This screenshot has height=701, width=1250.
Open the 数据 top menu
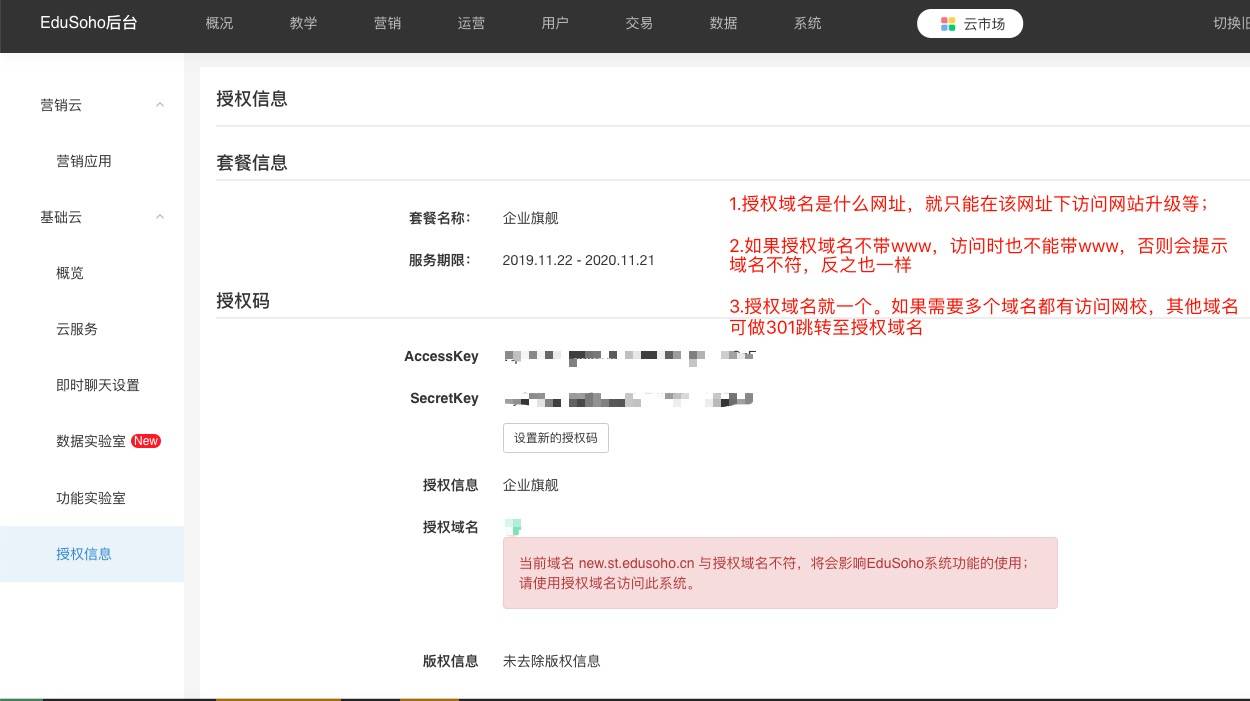click(723, 23)
